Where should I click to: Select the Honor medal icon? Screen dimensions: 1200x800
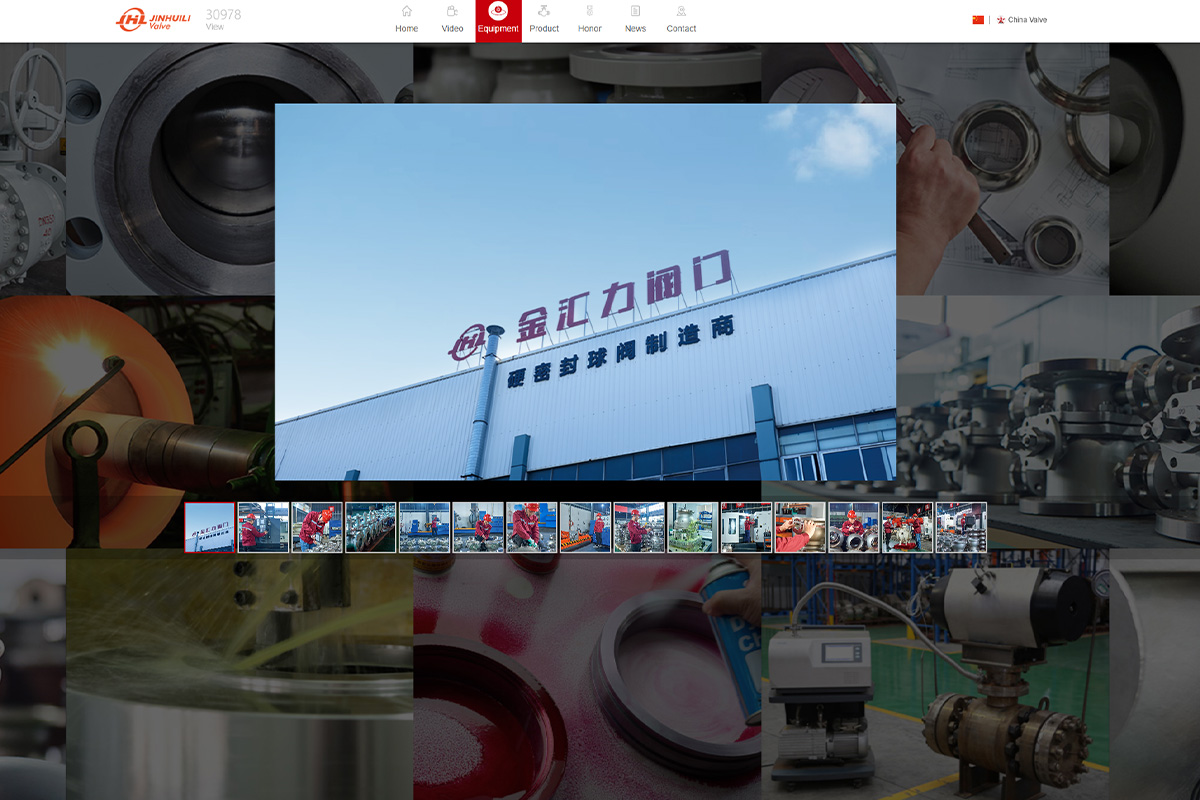(589, 12)
